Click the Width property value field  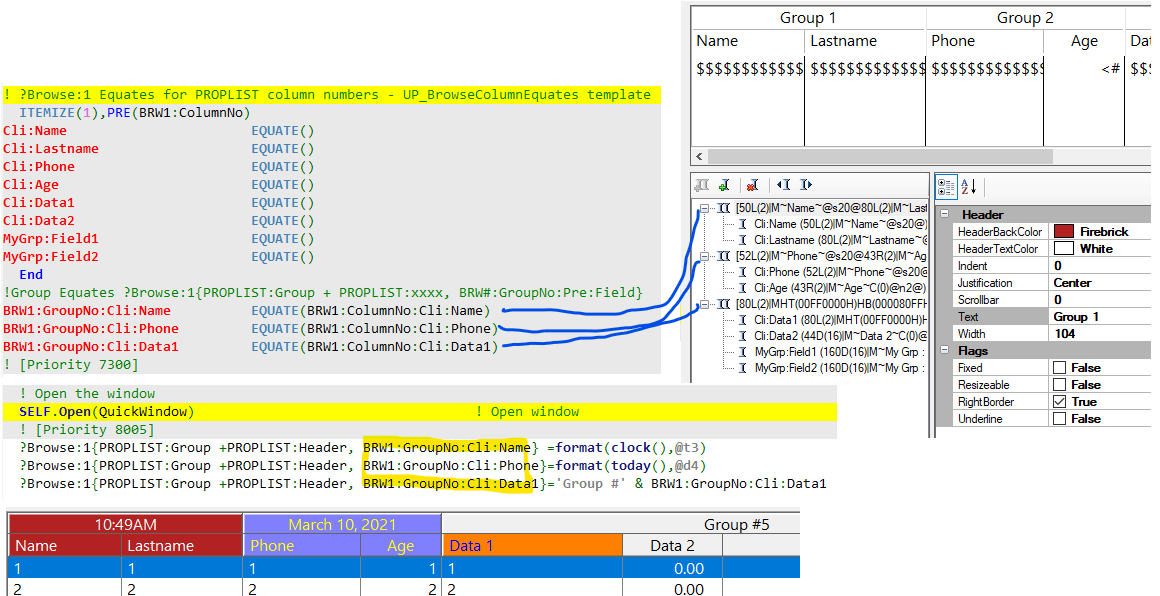point(1100,334)
